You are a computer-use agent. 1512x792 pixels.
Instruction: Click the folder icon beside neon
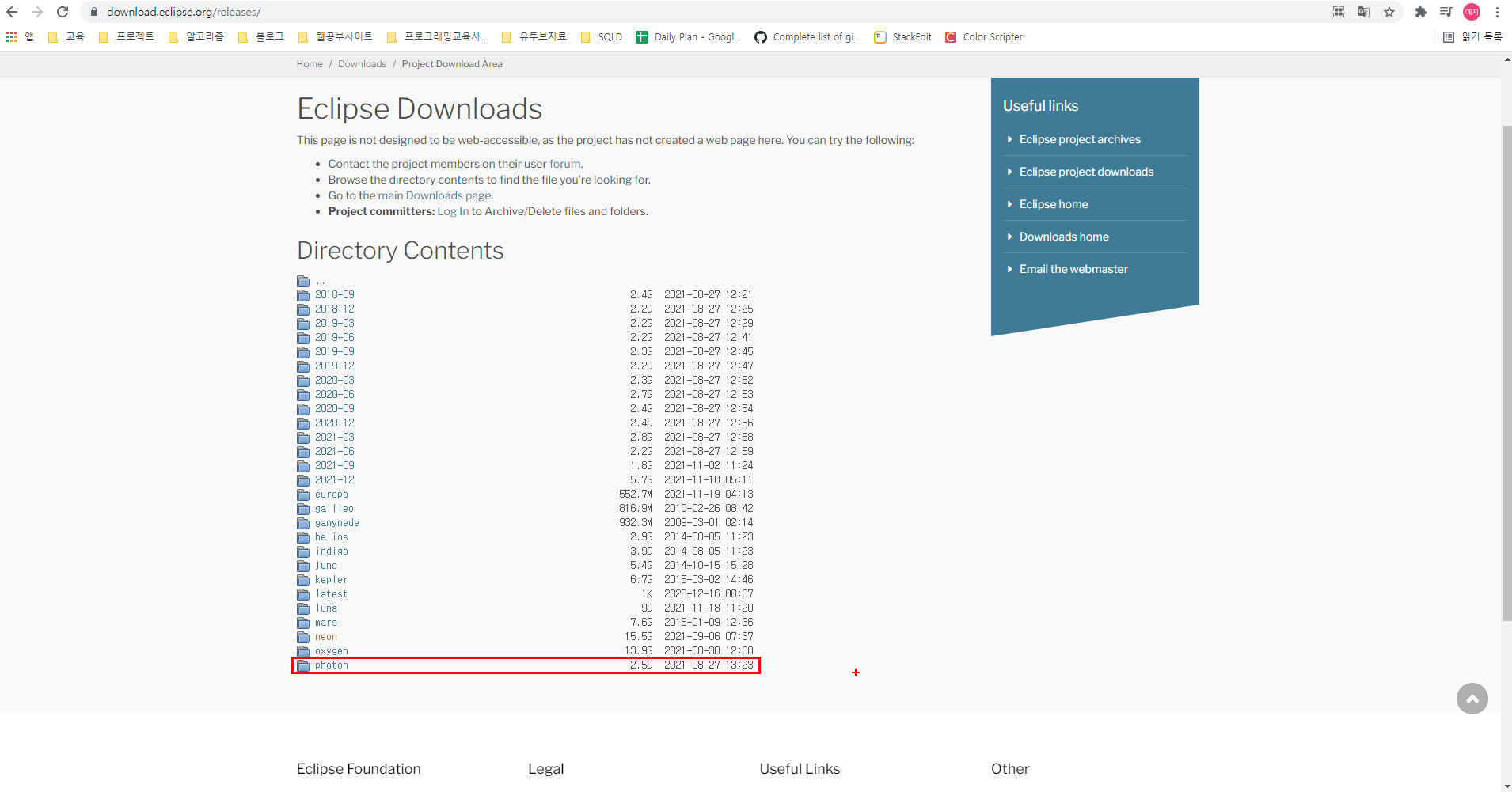pos(303,637)
